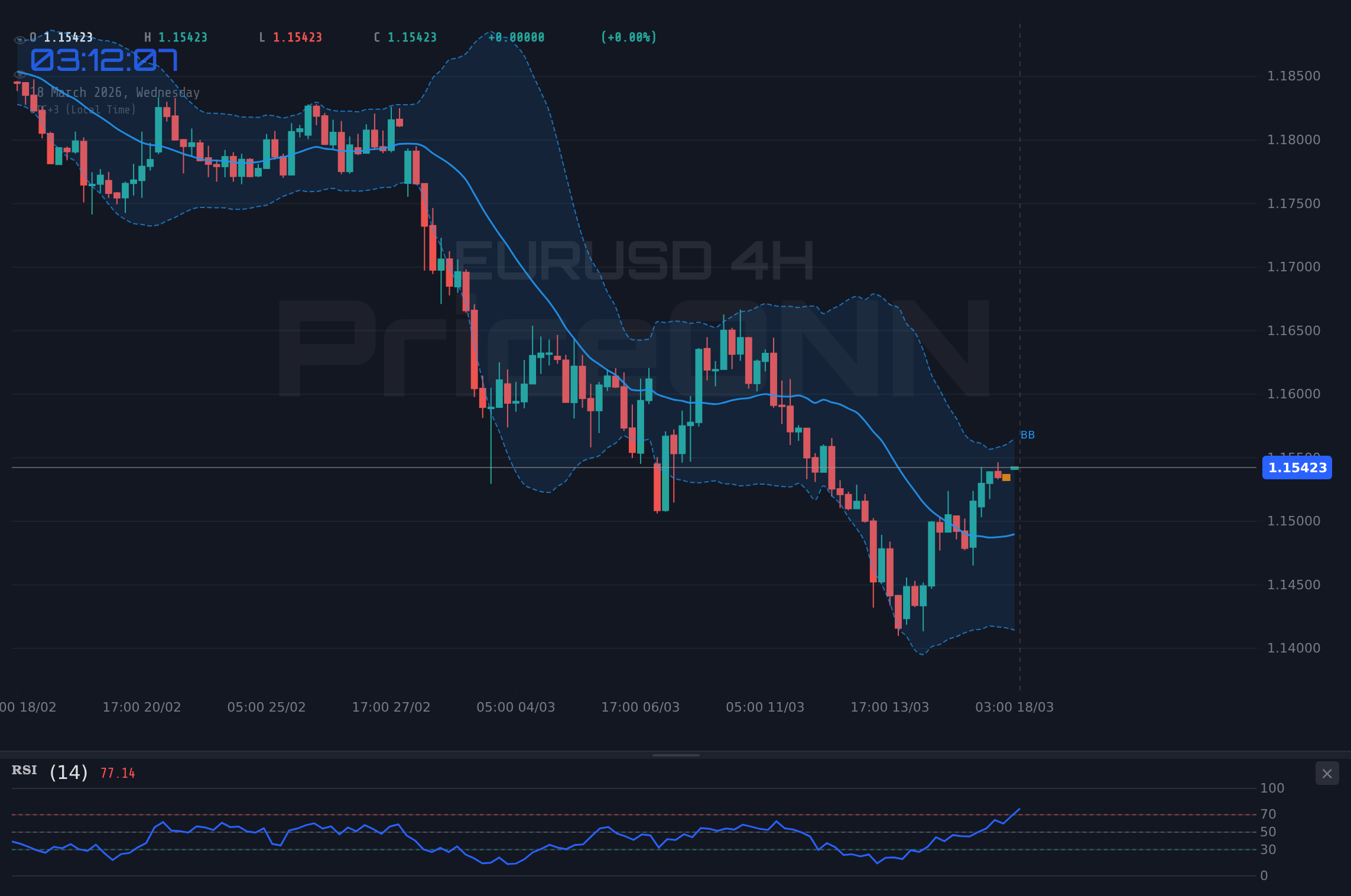1351x896 pixels.
Task: Toggle visibility of the Bollinger Bands indicator
Action: click(20, 74)
